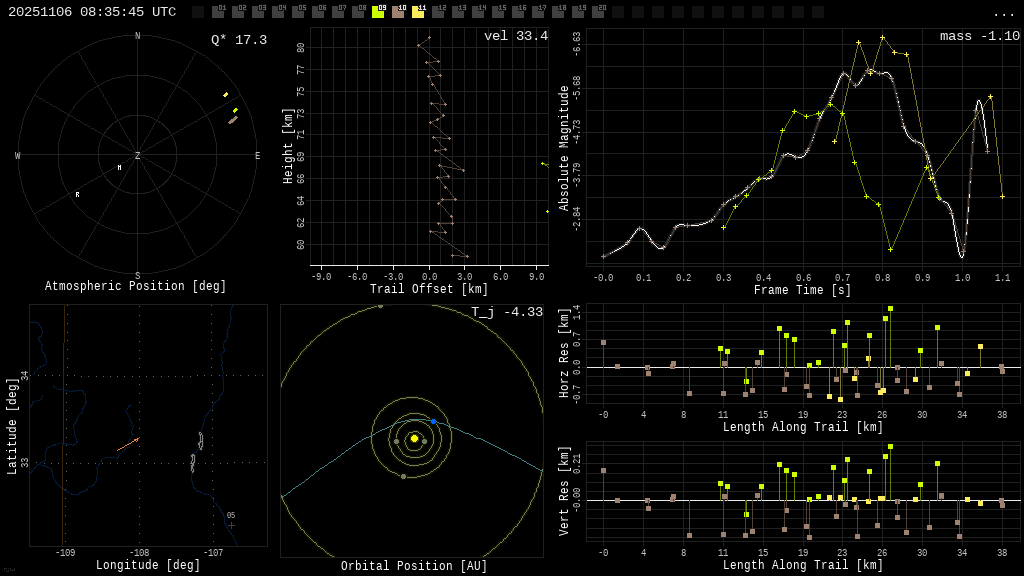Open the three-dot overflow menu
This screenshot has width=1024, height=576.
[x=1004, y=13]
